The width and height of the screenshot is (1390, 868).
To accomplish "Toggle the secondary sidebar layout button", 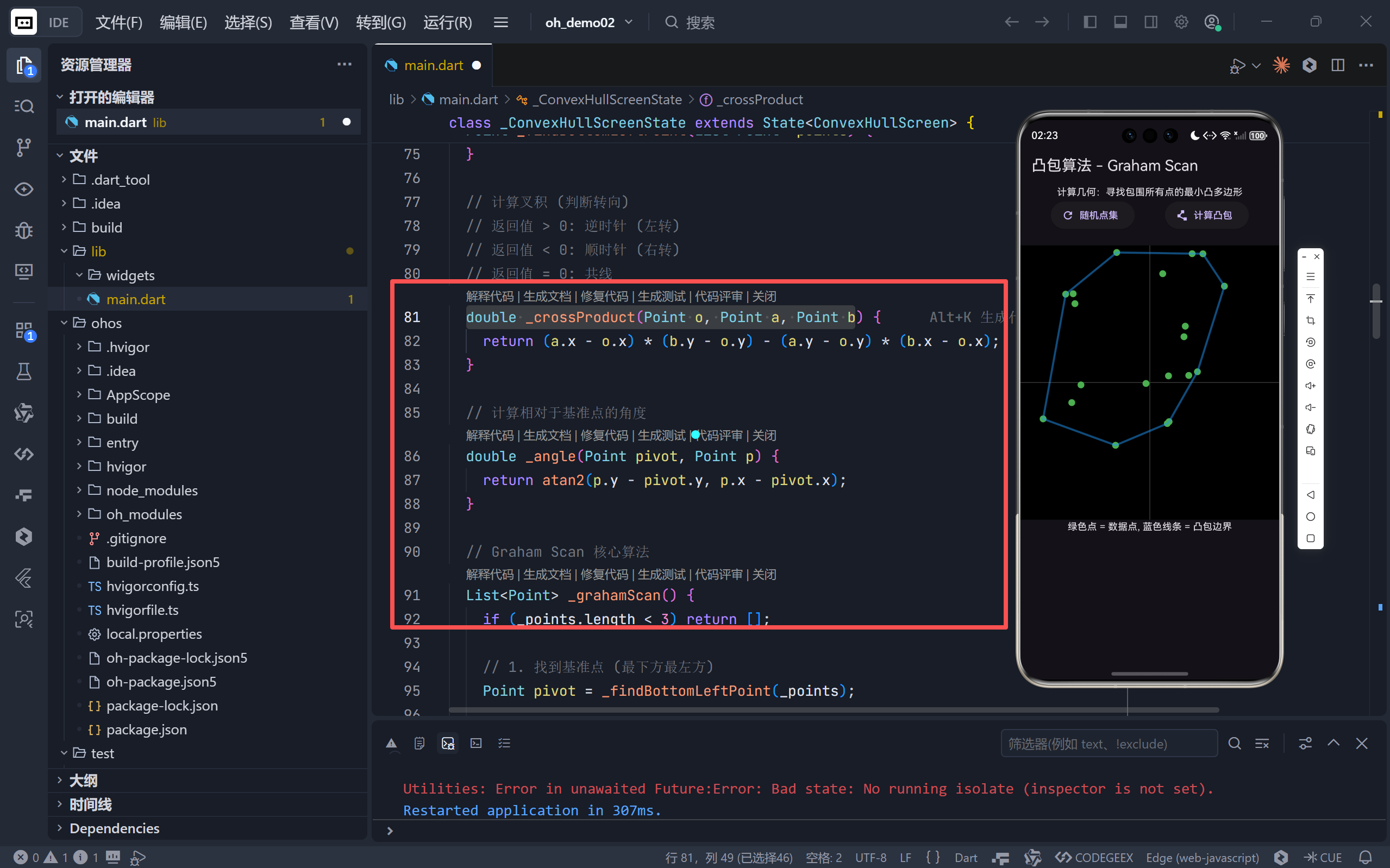I will tap(1150, 22).
